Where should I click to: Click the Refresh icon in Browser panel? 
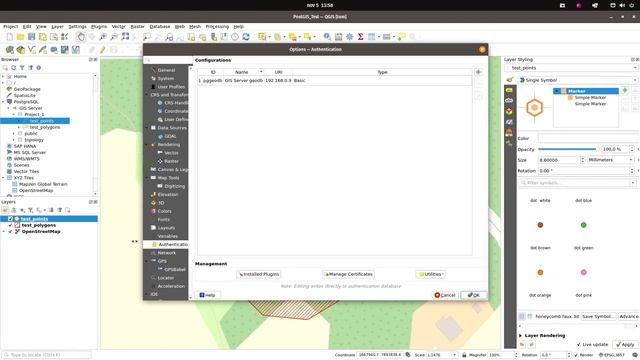13,68
